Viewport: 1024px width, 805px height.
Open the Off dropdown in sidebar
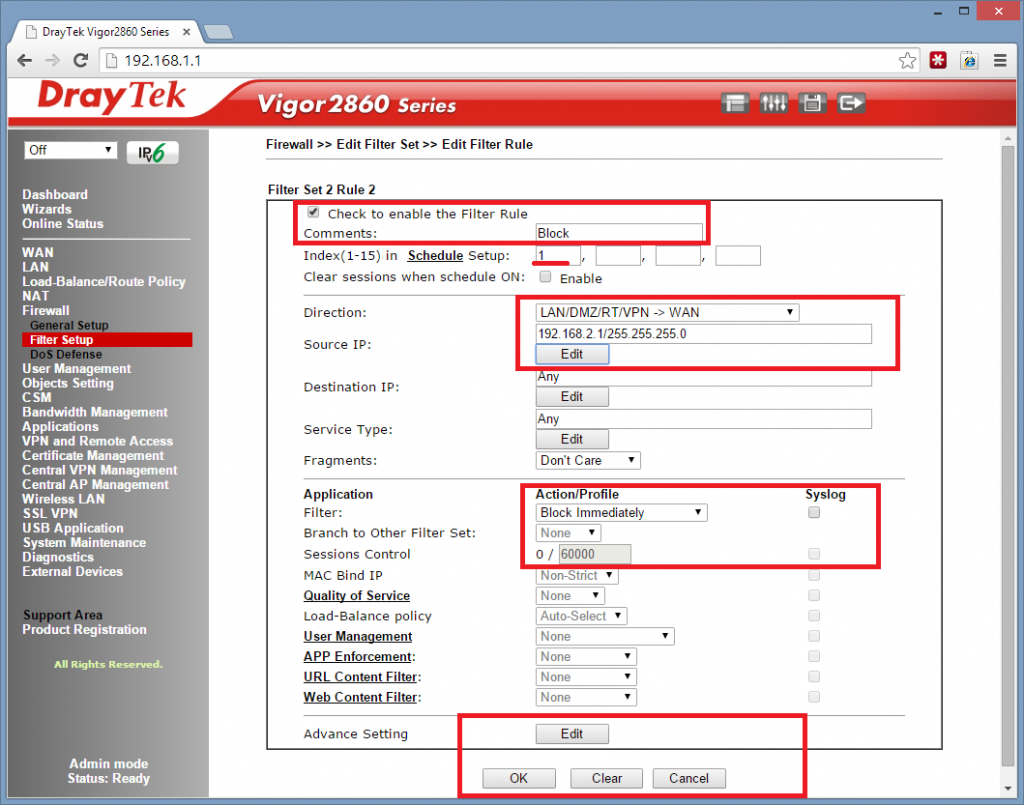71,150
